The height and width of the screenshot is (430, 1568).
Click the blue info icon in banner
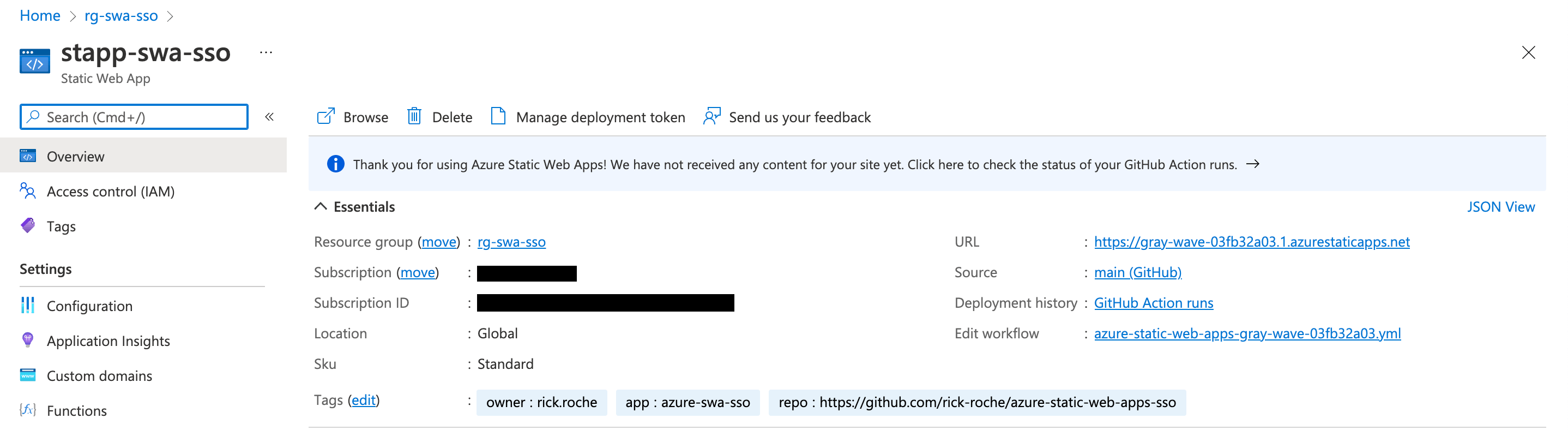[335, 164]
